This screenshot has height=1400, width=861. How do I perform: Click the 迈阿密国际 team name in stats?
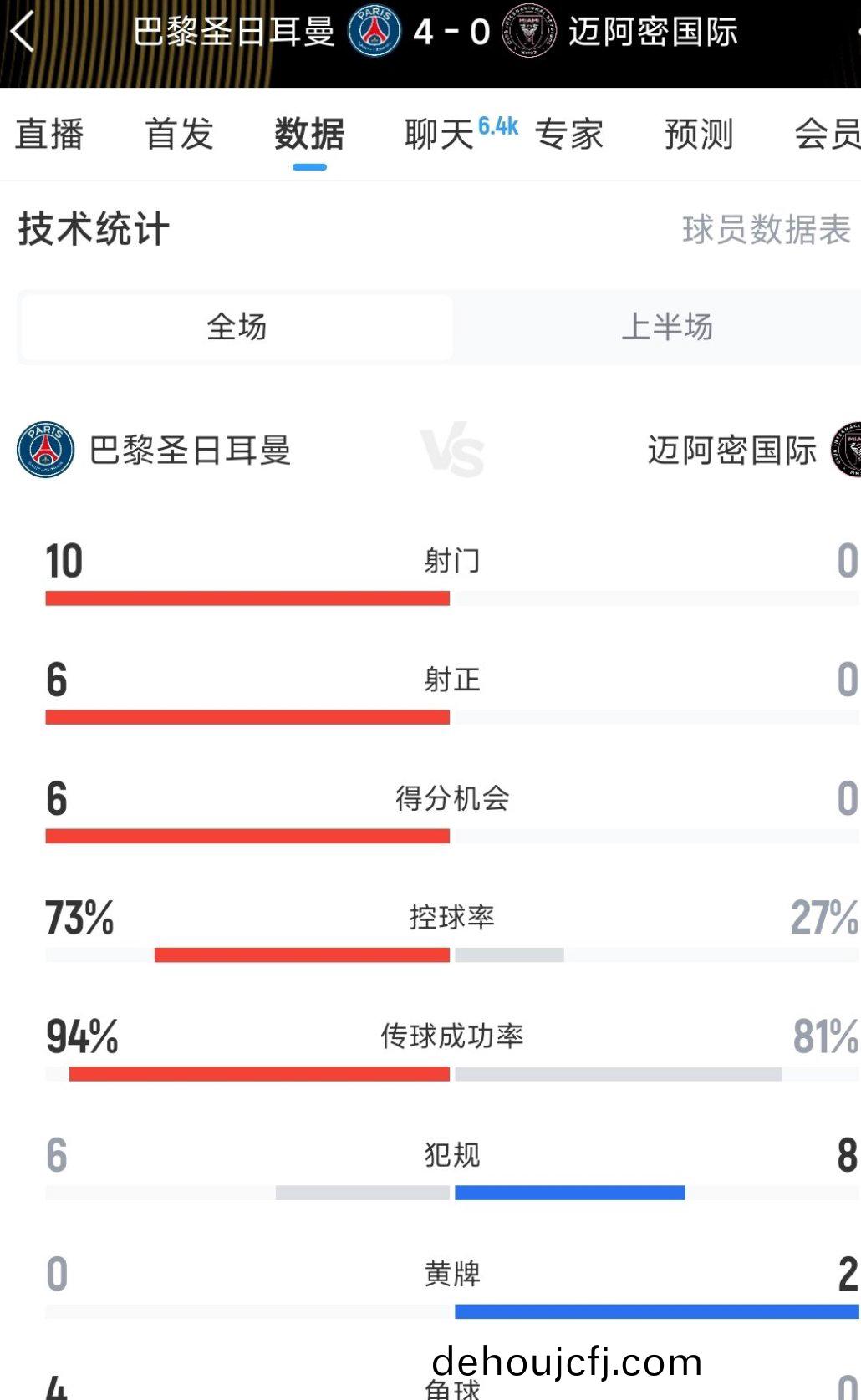[731, 451]
